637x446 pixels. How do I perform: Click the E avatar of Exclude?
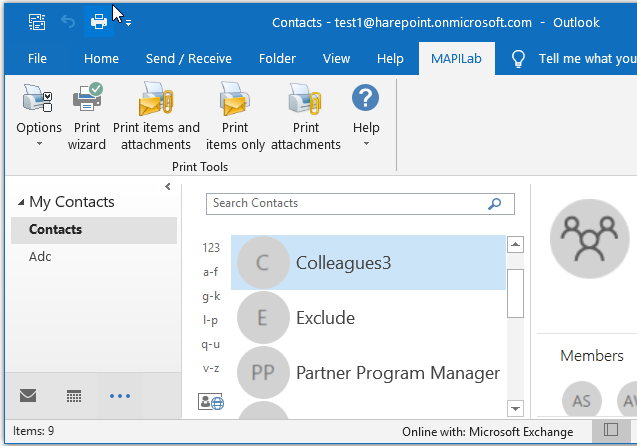click(263, 318)
